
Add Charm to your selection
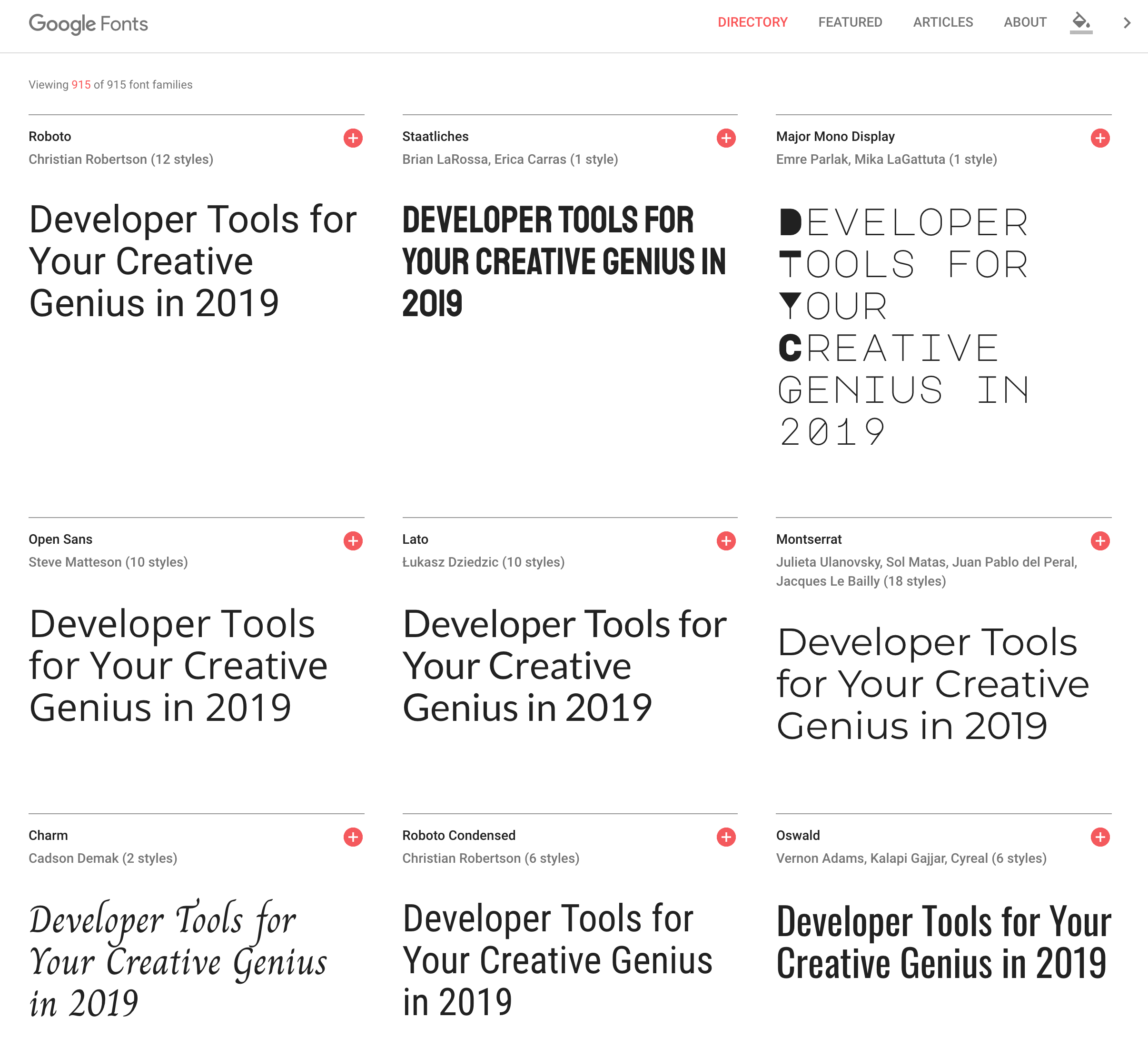coord(353,838)
